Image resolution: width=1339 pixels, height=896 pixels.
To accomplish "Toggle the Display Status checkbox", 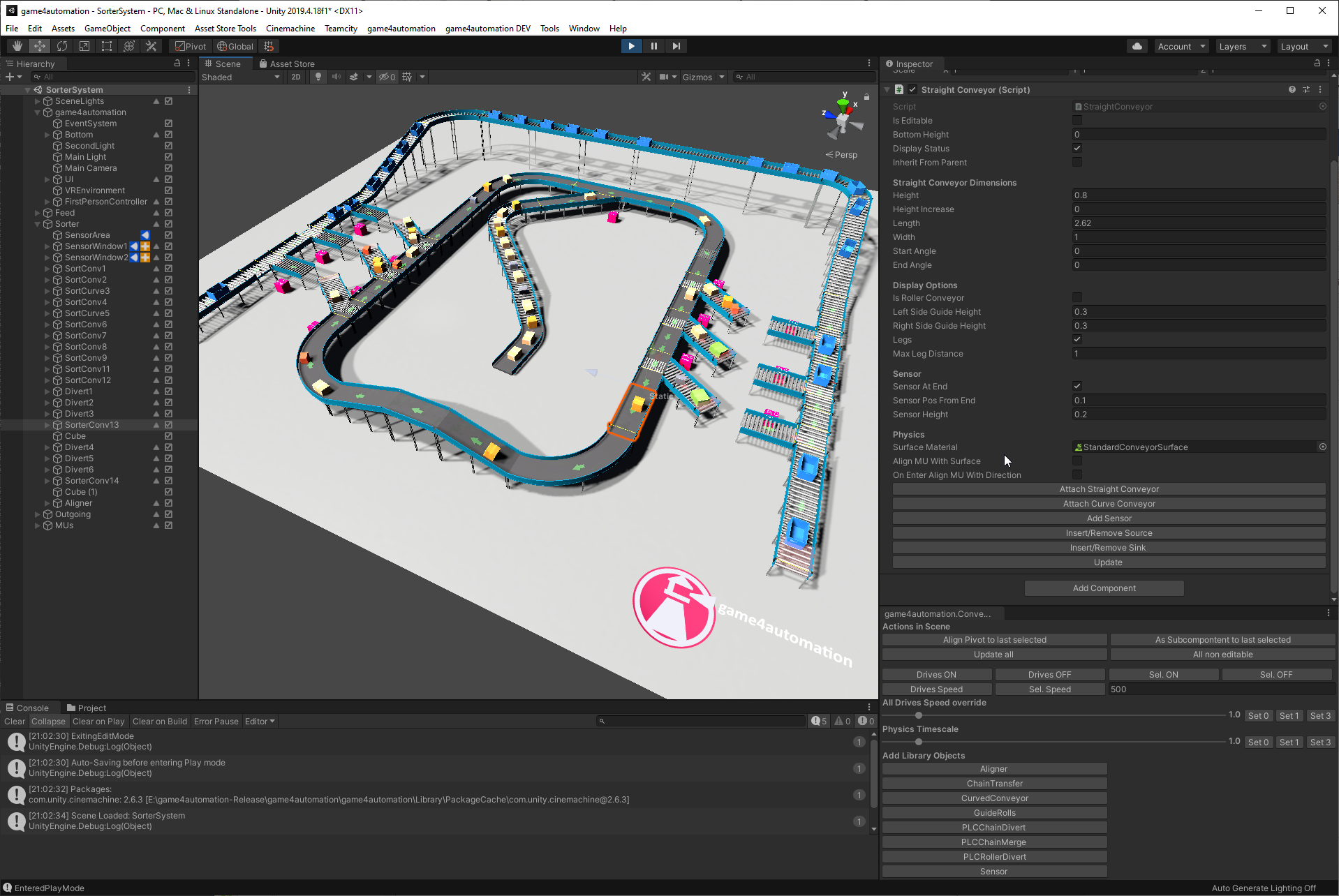I will (1077, 149).
